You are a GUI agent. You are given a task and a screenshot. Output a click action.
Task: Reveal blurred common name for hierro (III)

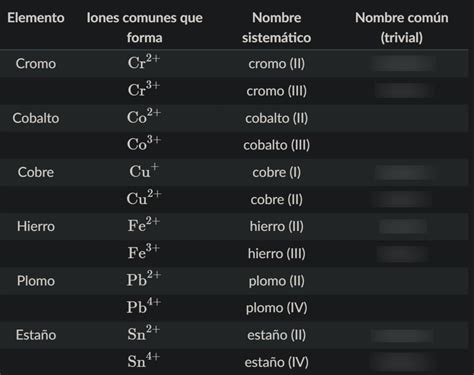point(403,254)
